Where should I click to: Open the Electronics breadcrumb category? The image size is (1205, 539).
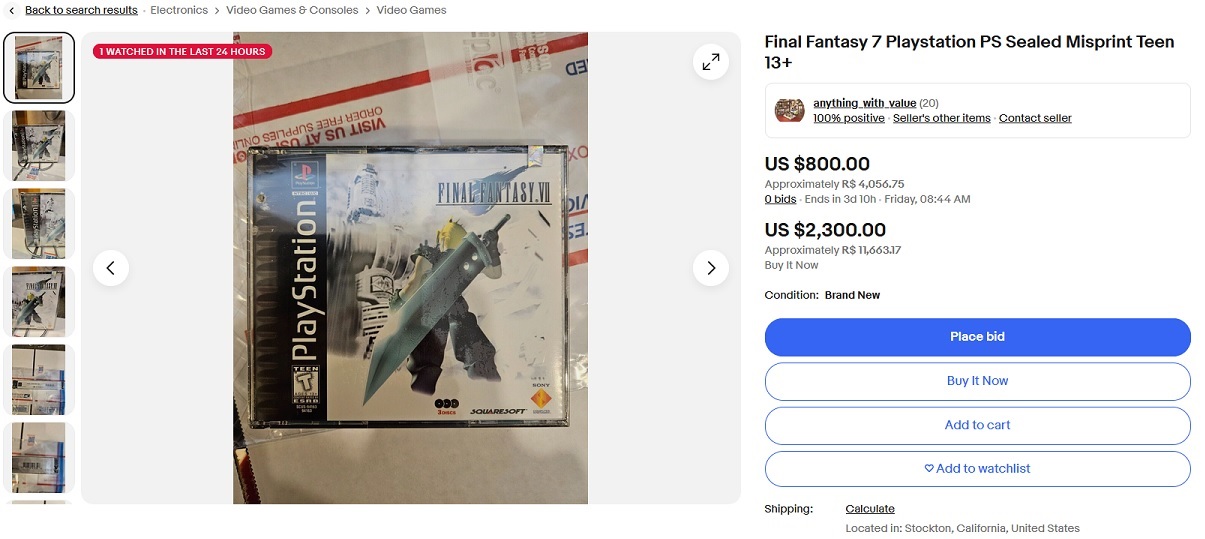point(179,10)
